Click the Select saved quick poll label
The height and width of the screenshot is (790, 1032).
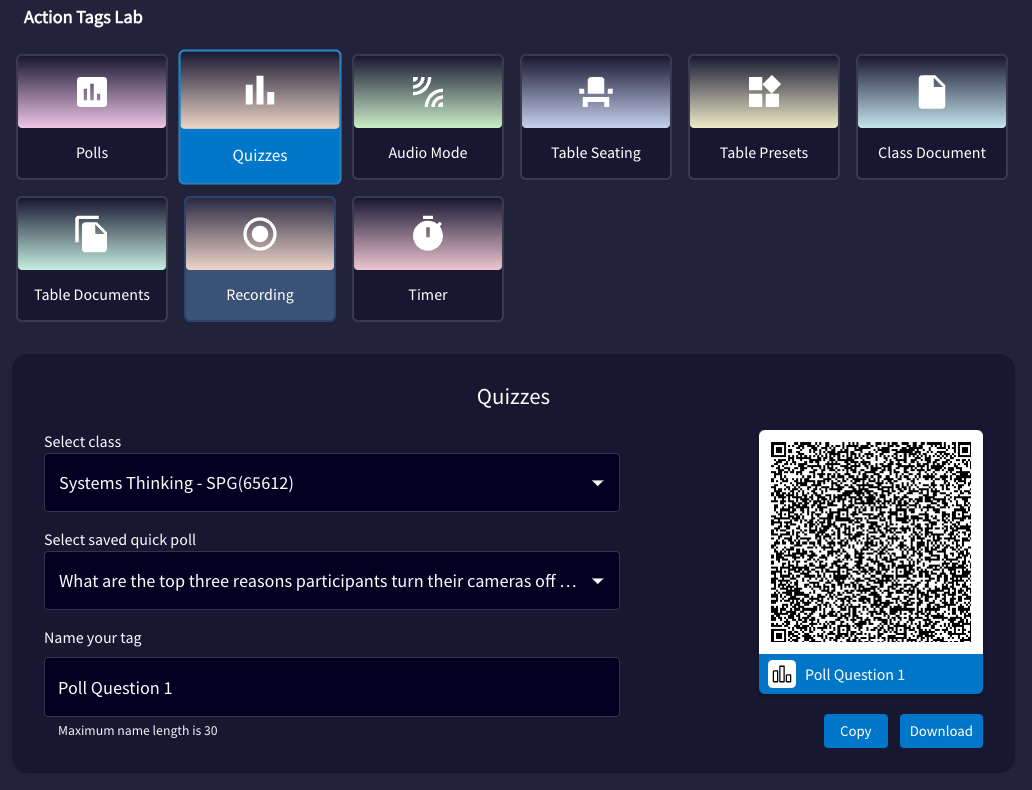coord(120,540)
